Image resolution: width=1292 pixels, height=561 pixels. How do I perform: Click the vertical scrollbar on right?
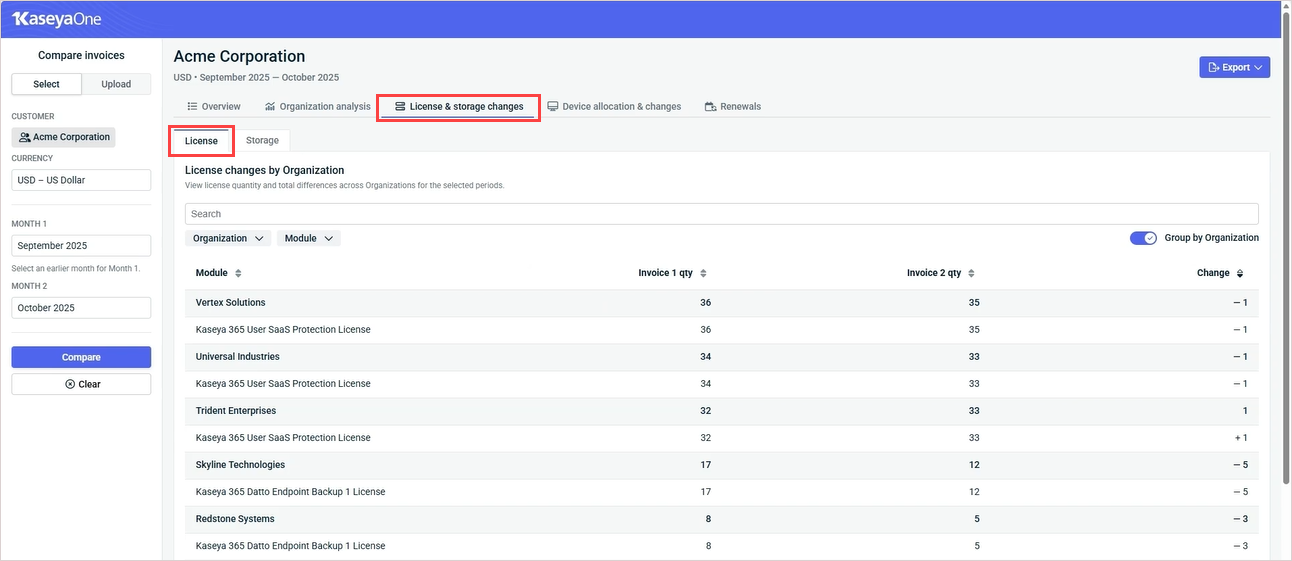pos(1284,250)
